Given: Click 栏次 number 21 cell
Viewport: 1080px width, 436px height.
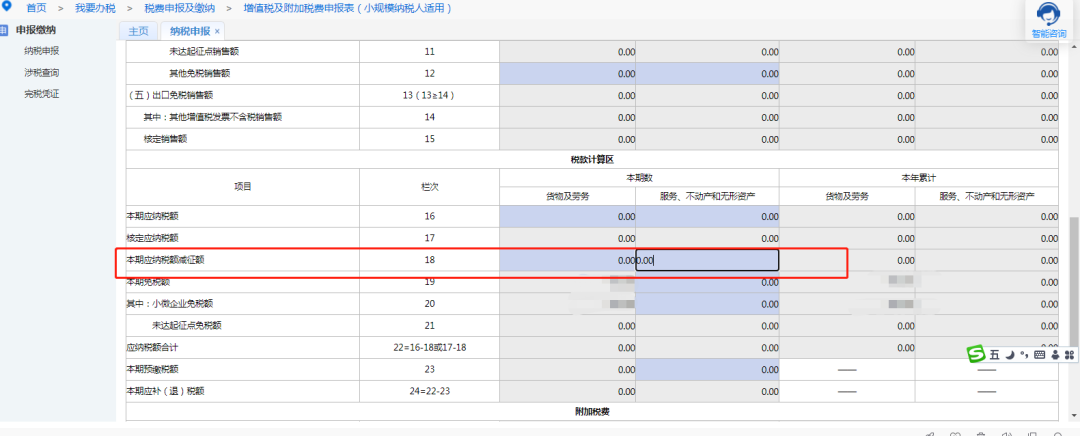Looking at the screenshot, I should 430,326.
